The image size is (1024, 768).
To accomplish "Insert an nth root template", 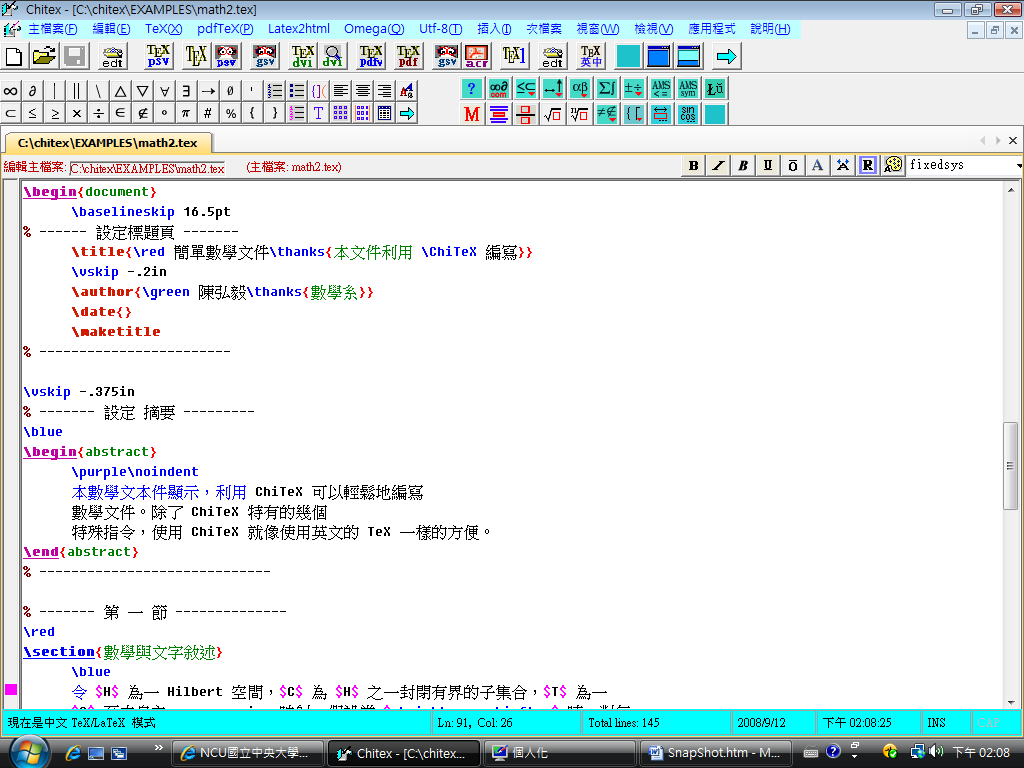I will coord(579,114).
